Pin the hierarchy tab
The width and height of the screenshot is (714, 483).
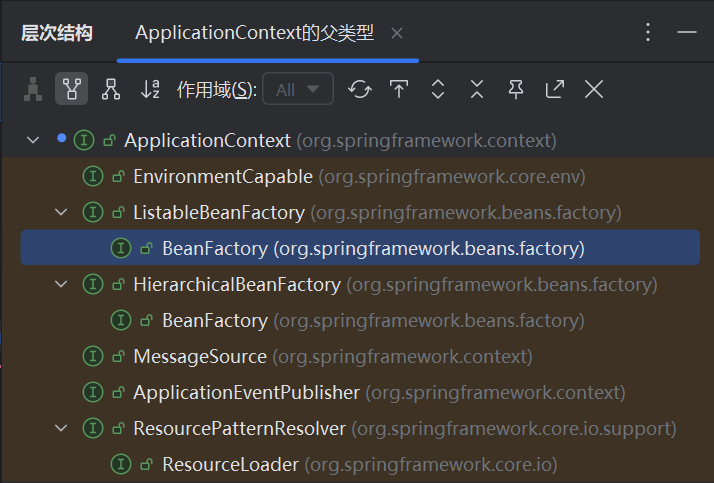tap(515, 89)
